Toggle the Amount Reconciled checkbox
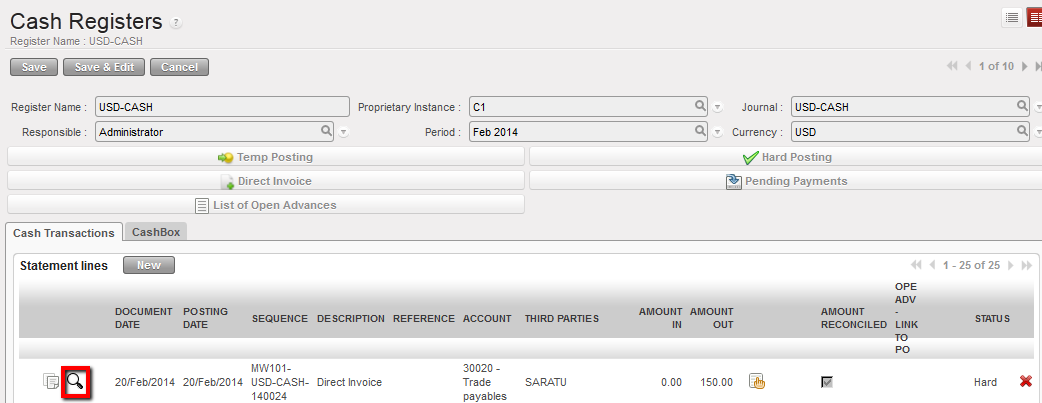1042x403 pixels. click(826, 382)
